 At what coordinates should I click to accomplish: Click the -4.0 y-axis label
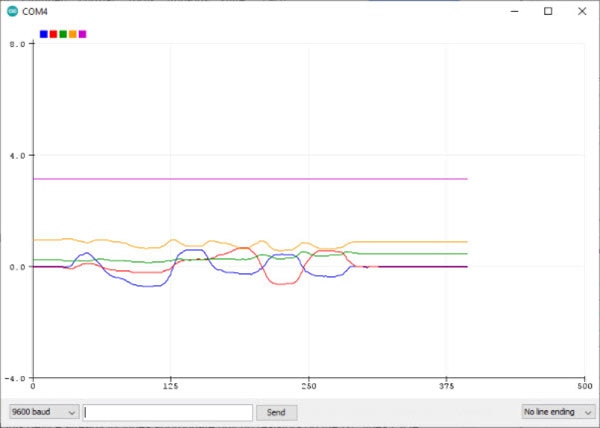[15, 378]
